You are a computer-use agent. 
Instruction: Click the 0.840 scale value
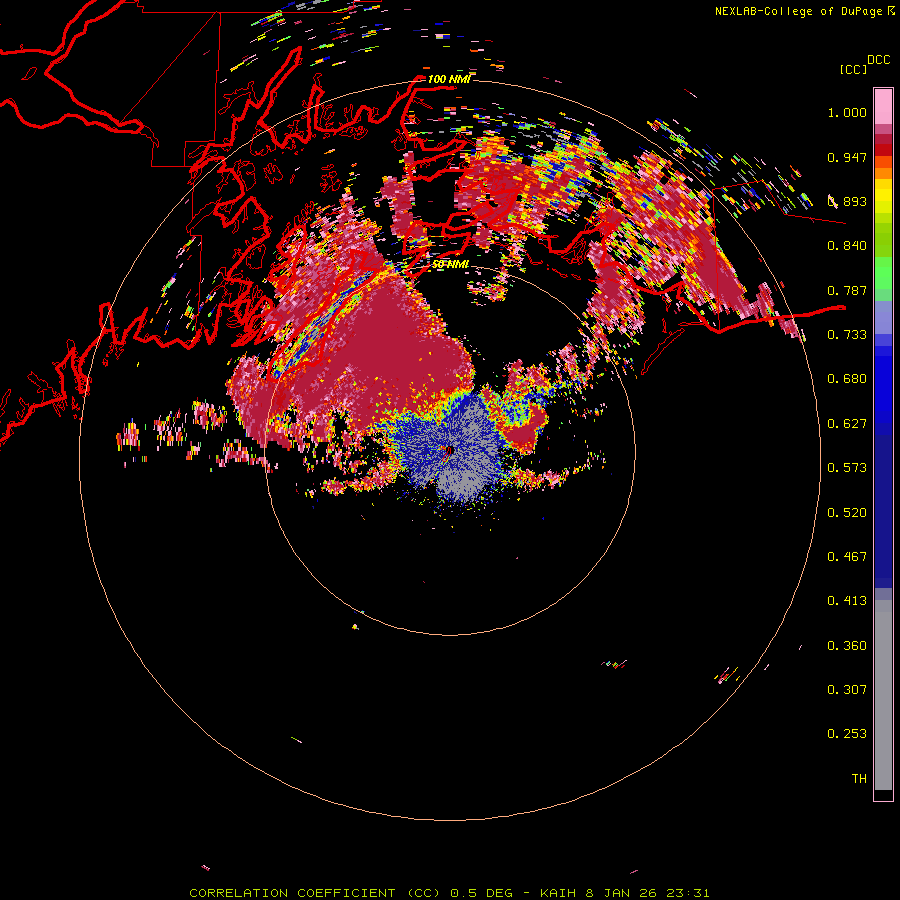point(847,246)
